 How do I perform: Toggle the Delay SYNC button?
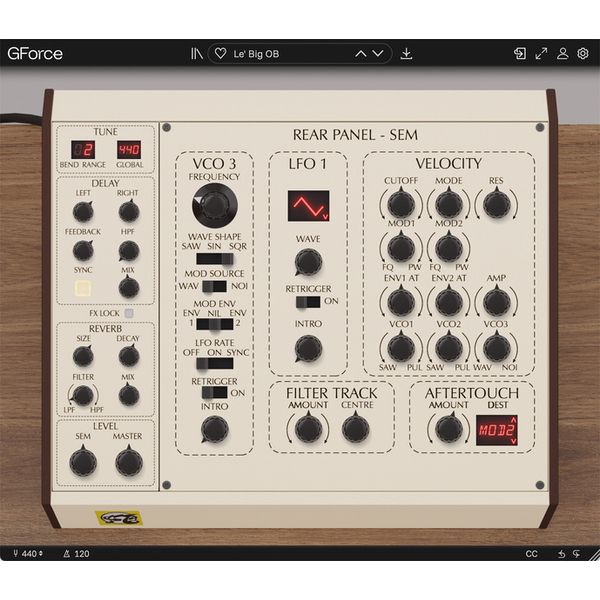coord(83,288)
